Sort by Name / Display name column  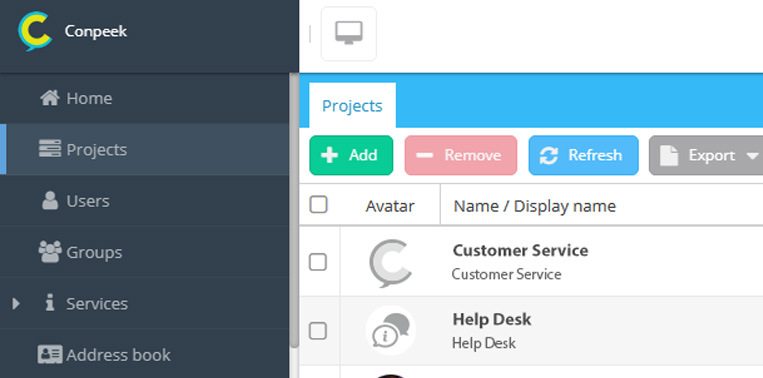pos(535,206)
